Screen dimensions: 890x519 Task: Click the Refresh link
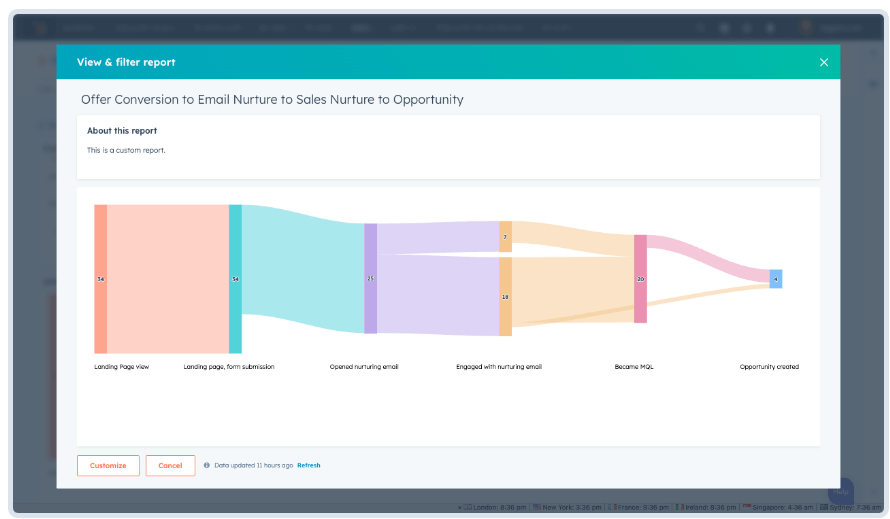[x=309, y=465]
